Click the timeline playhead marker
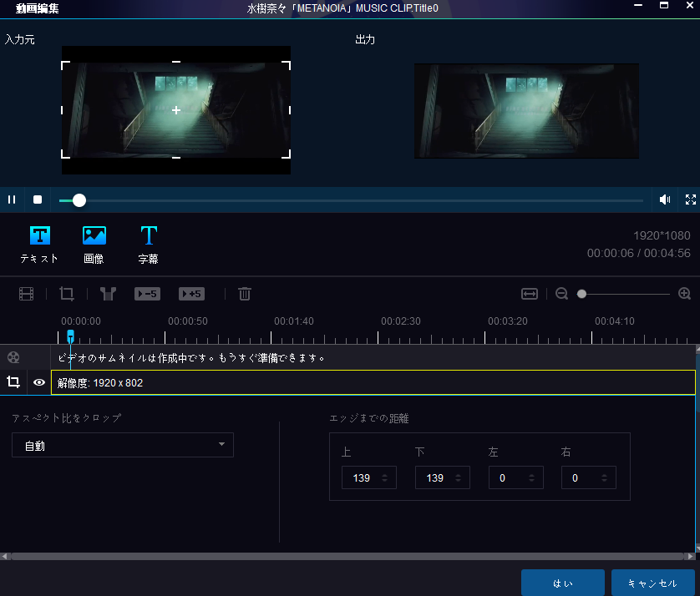 pyautogui.click(x=71, y=336)
